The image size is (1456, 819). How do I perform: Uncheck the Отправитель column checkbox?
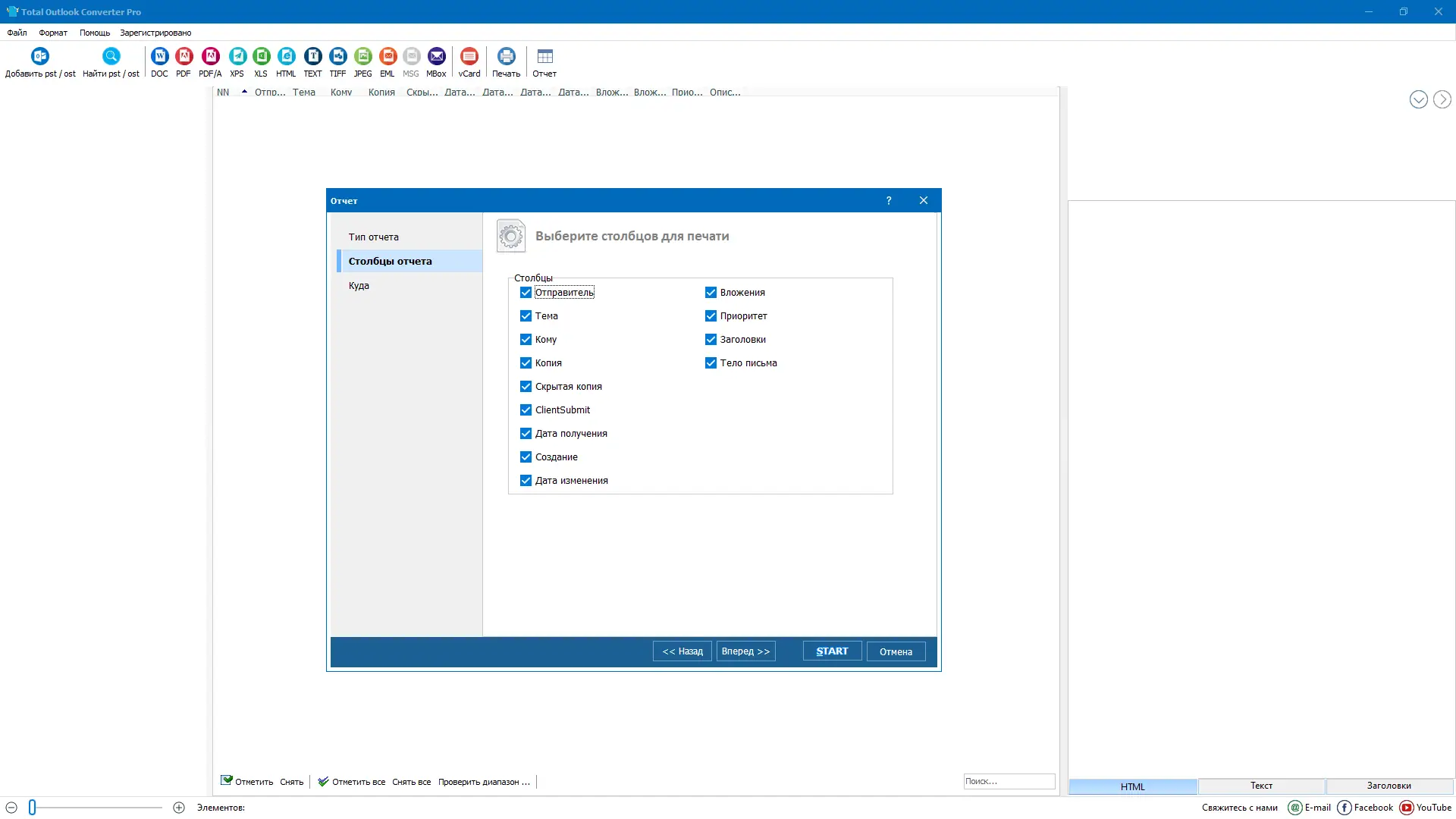[x=526, y=293]
